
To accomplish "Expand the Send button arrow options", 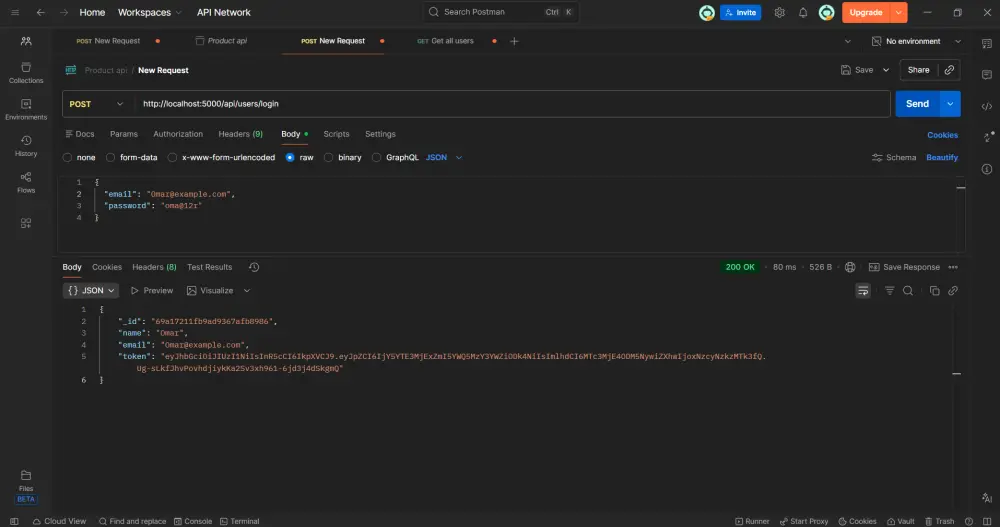I will (950, 104).
